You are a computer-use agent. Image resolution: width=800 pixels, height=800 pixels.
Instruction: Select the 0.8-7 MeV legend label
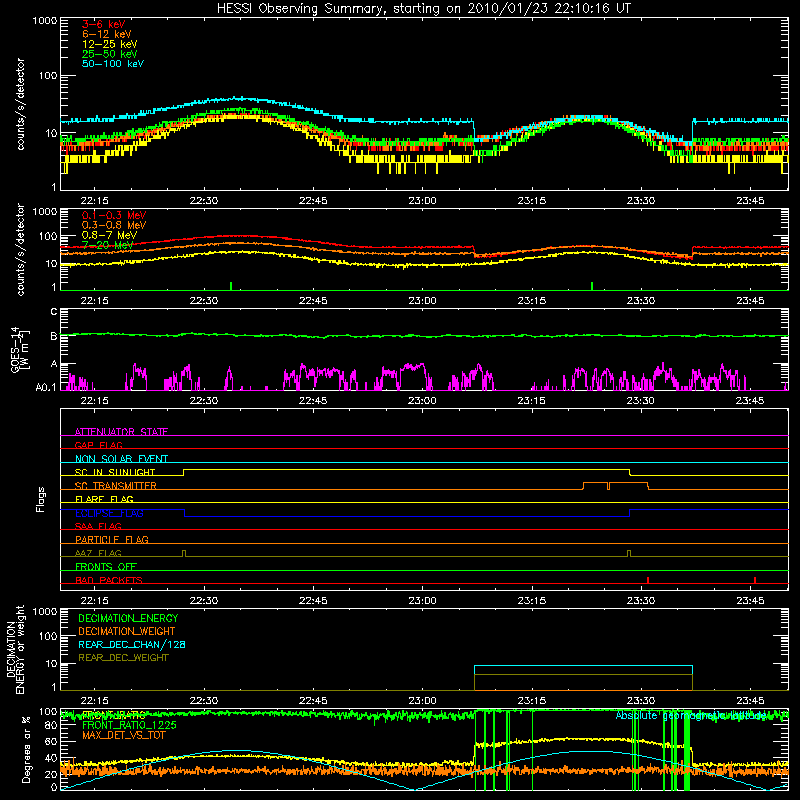tap(110, 235)
